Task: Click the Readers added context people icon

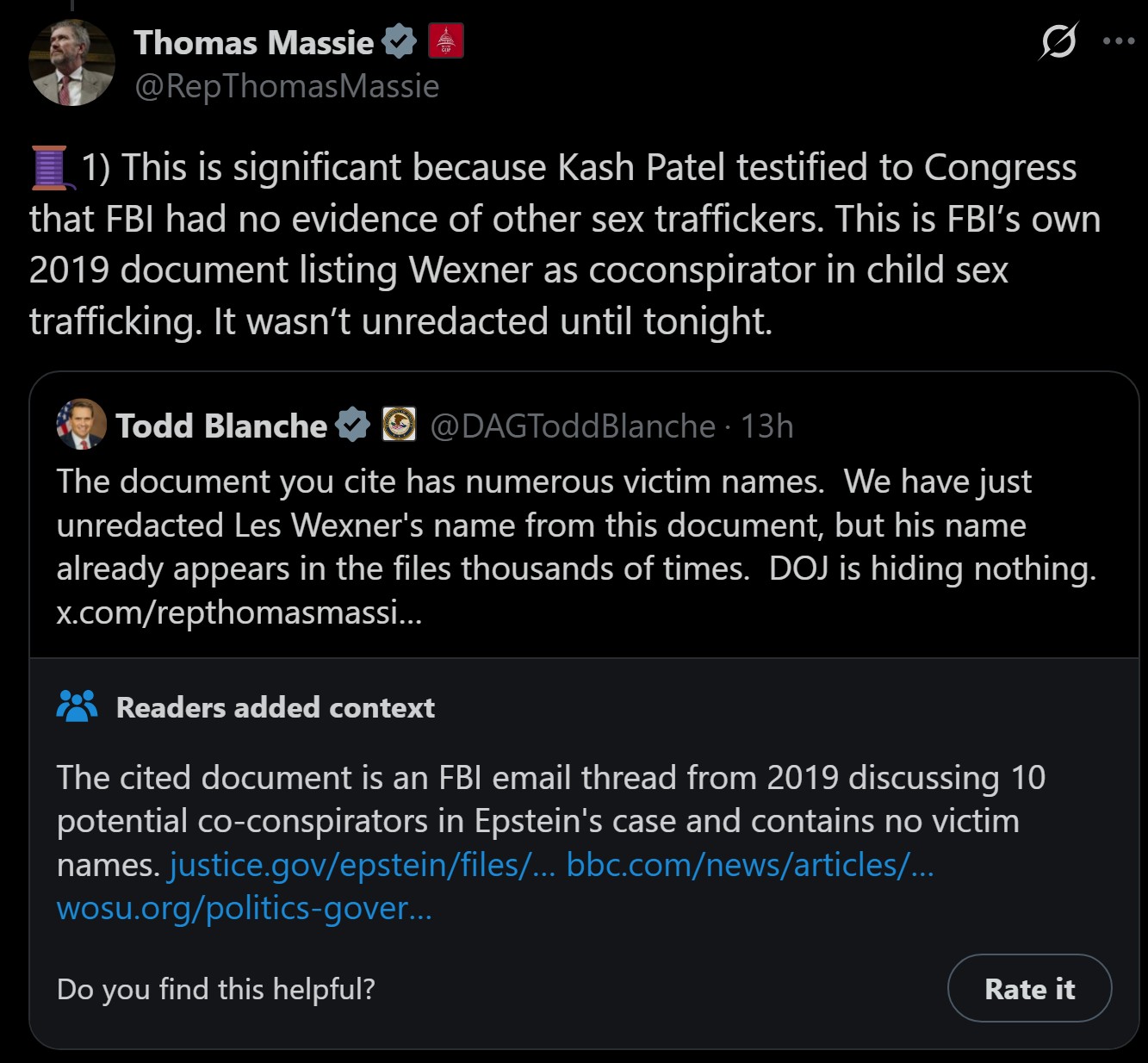Action: tap(77, 707)
